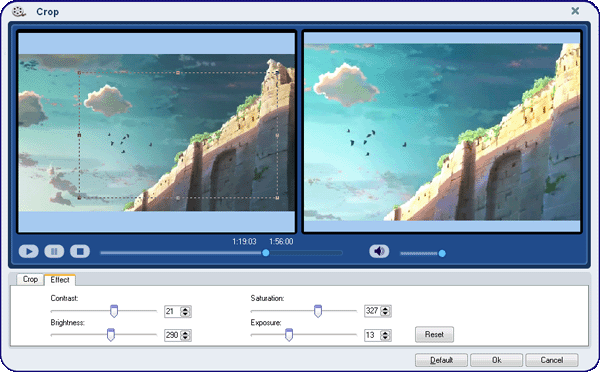Click the bottom-middle crop handle

(x=178, y=198)
